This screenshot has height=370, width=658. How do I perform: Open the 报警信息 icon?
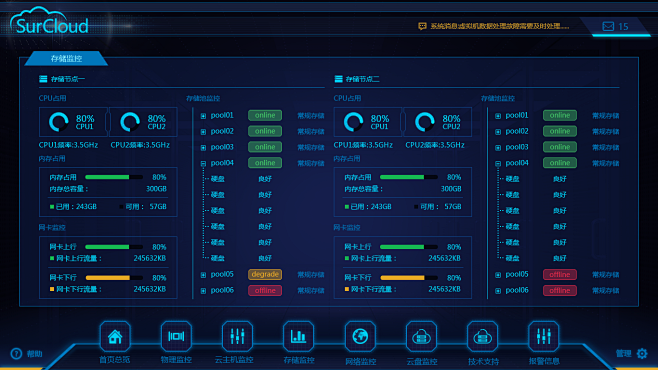[x=543, y=336]
